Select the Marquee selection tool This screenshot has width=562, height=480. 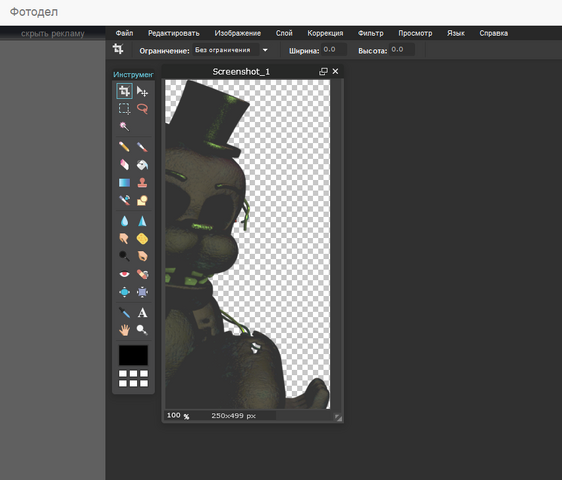coord(124,109)
